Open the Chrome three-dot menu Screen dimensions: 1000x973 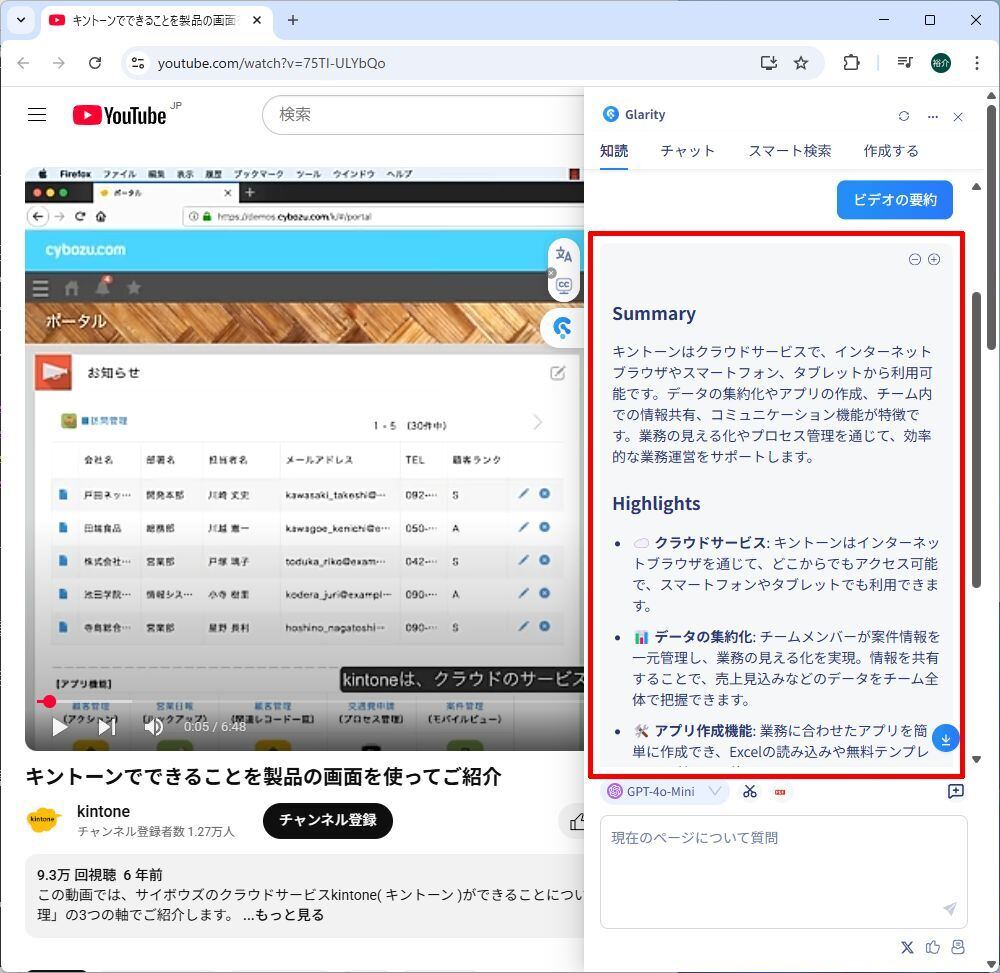(x=976, y=62)
